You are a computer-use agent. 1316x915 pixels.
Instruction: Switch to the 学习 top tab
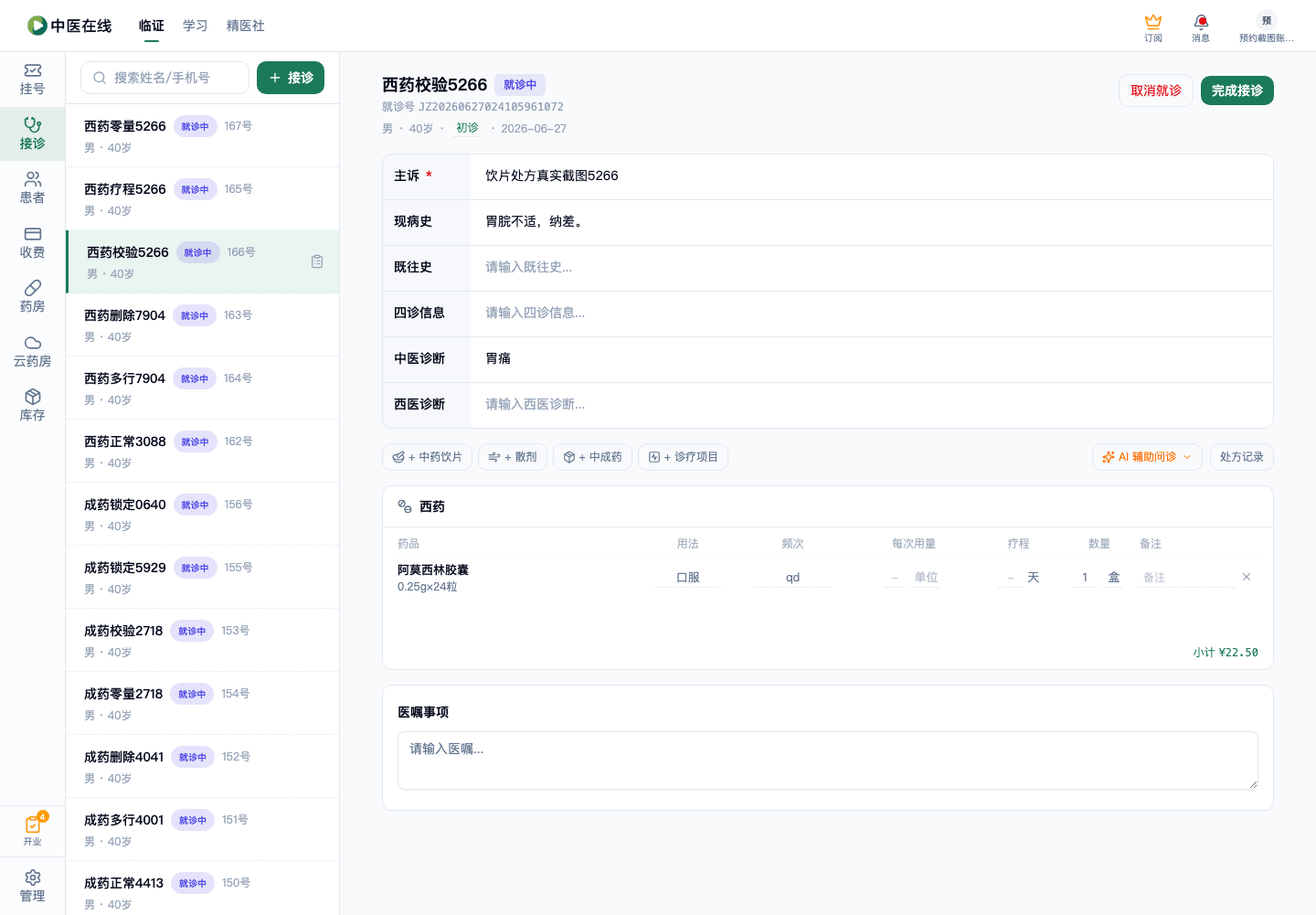pyautogui.click(x=196, y=26)
